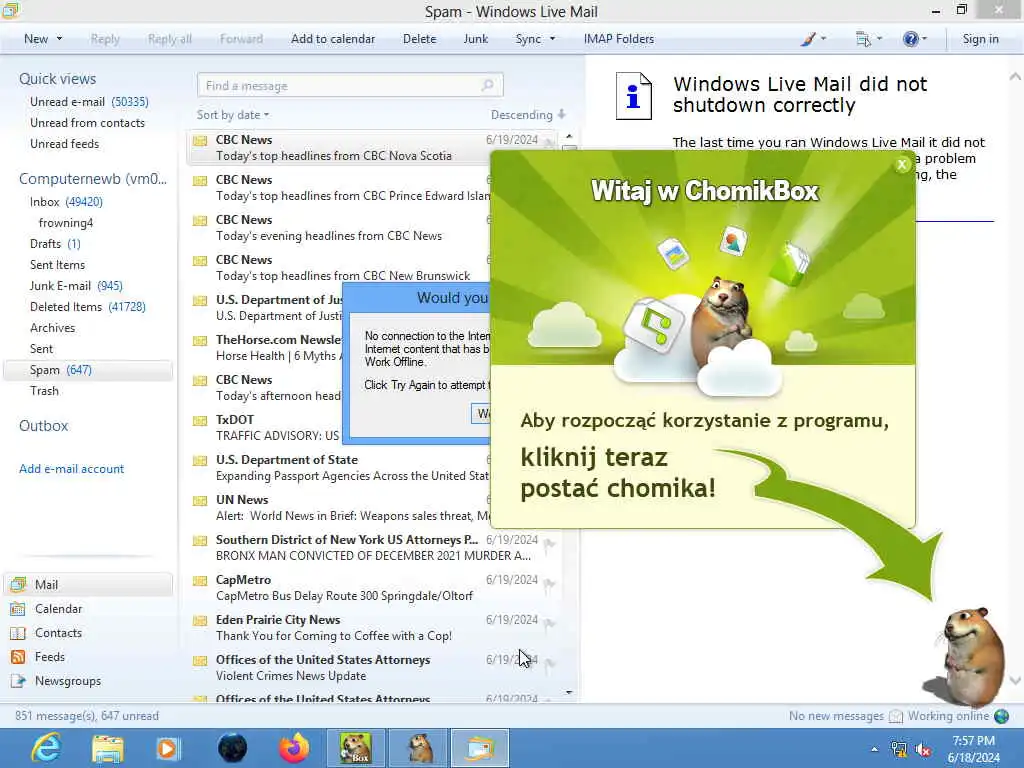Screen dimensions: 1024x768
Task: Click envelope icon of UN News message
Action: tap(200, 501)
